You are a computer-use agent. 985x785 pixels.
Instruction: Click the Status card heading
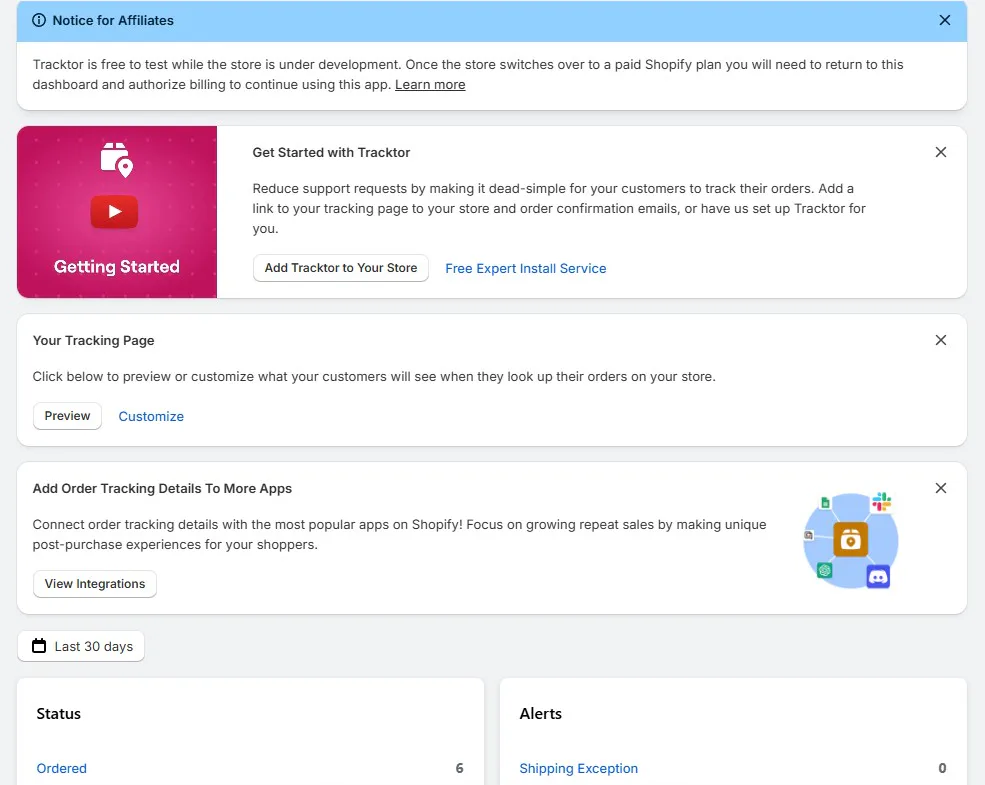(x=58, y=713)
